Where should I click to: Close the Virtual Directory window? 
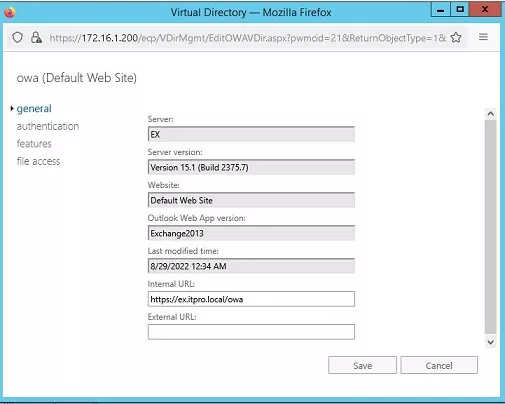485,10
